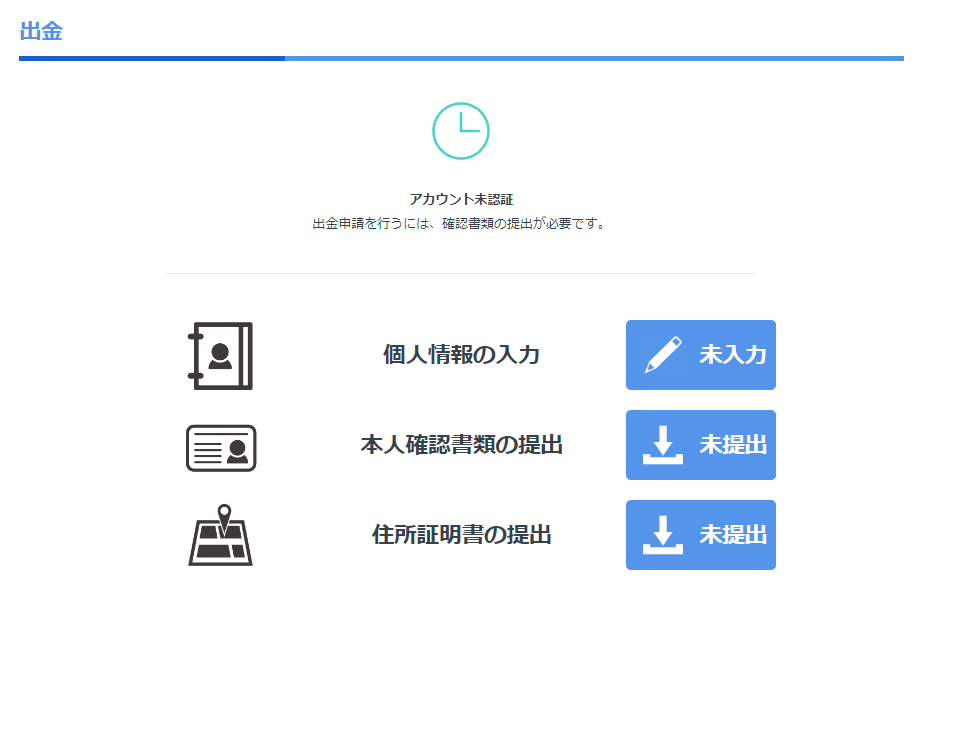
Task: Click the 未提出 label for 本人確認書類の提出
Action: click(733, 445)
